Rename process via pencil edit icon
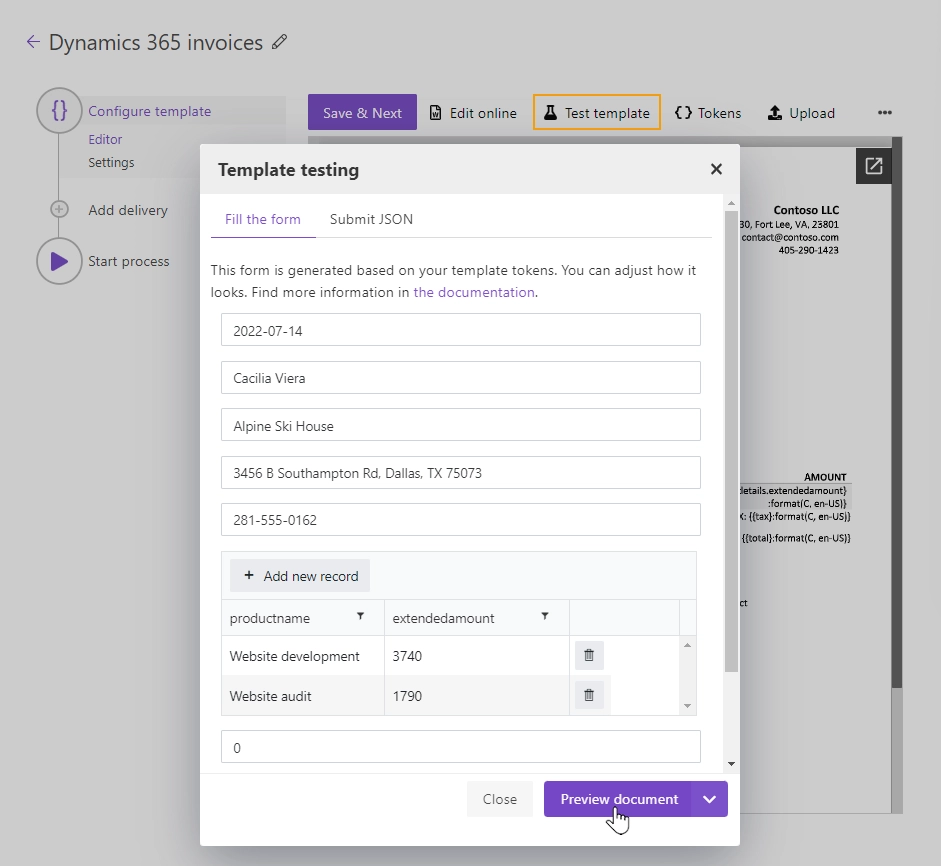 pyautogui.click(x=279, y=41)
